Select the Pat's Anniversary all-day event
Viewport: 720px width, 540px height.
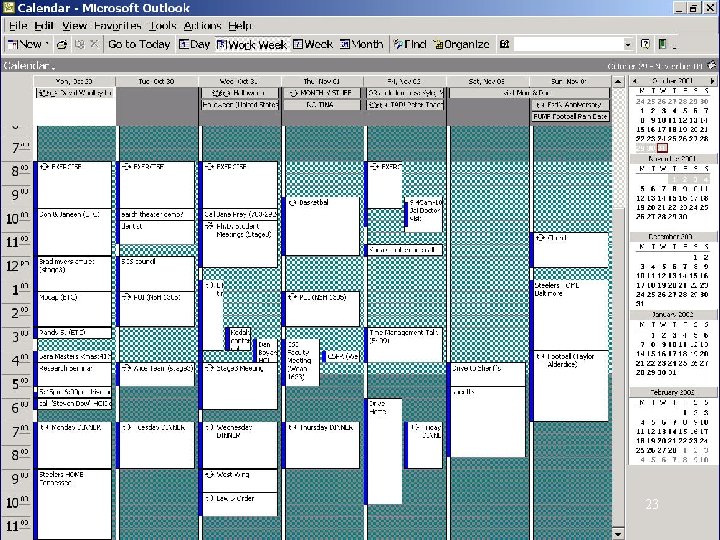(571, 105)
